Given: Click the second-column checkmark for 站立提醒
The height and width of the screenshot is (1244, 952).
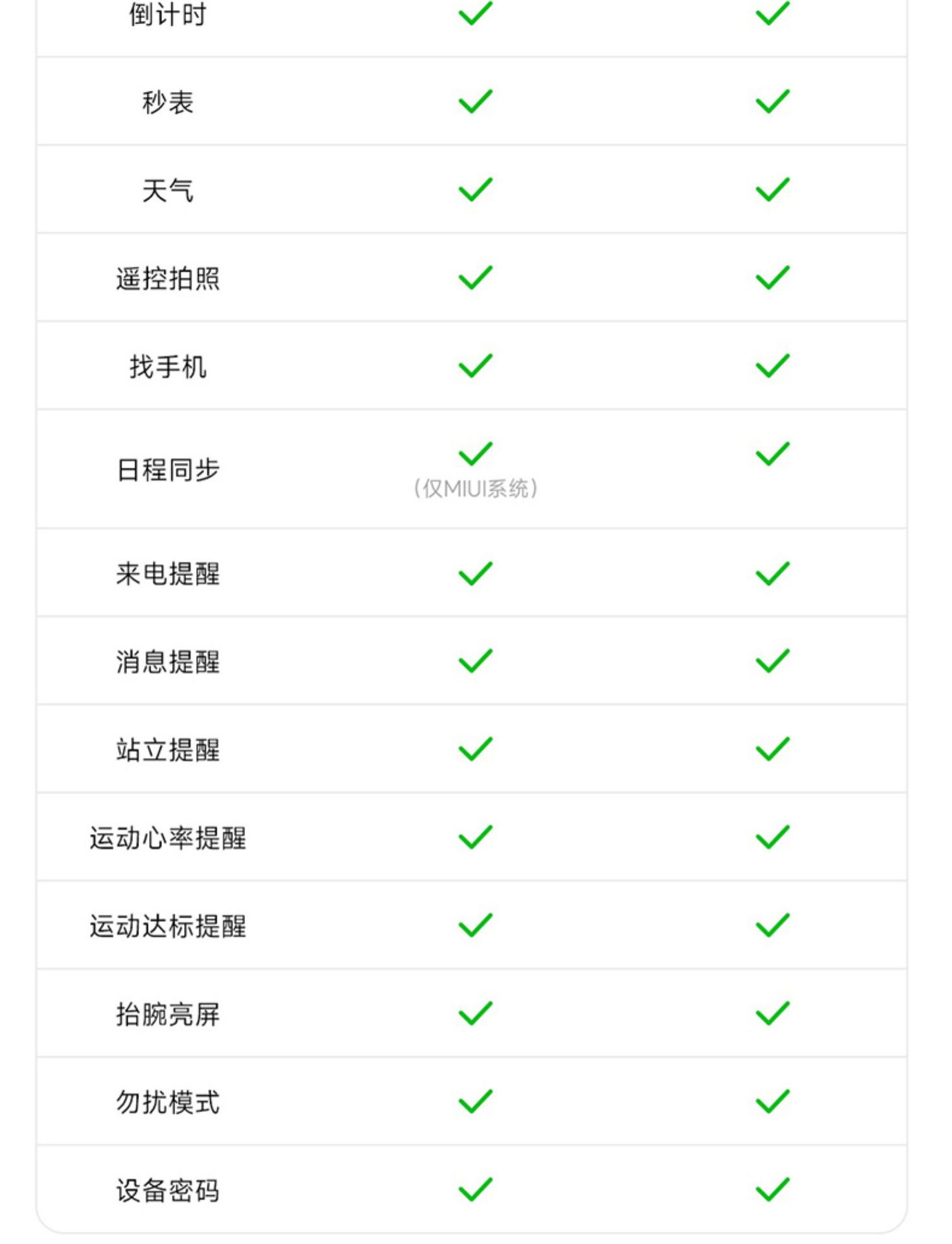Looking at the screenshot, I should [x=772, y=750].
